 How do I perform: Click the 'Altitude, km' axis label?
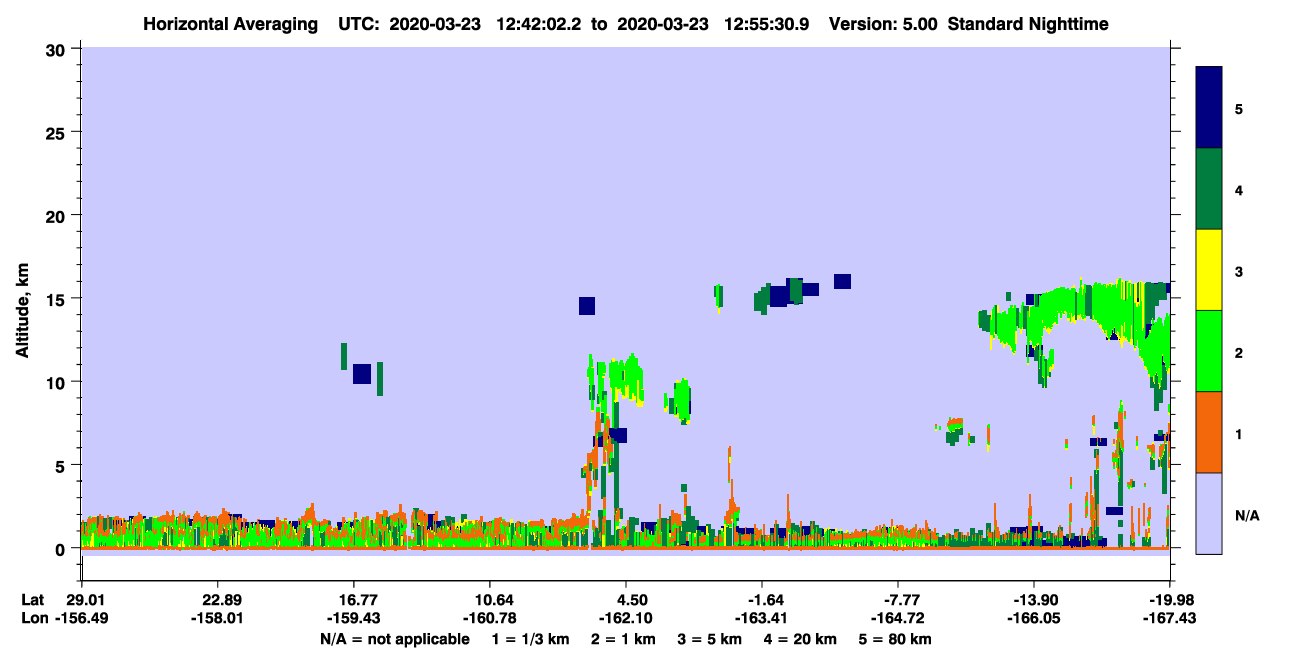coord(22,312)
